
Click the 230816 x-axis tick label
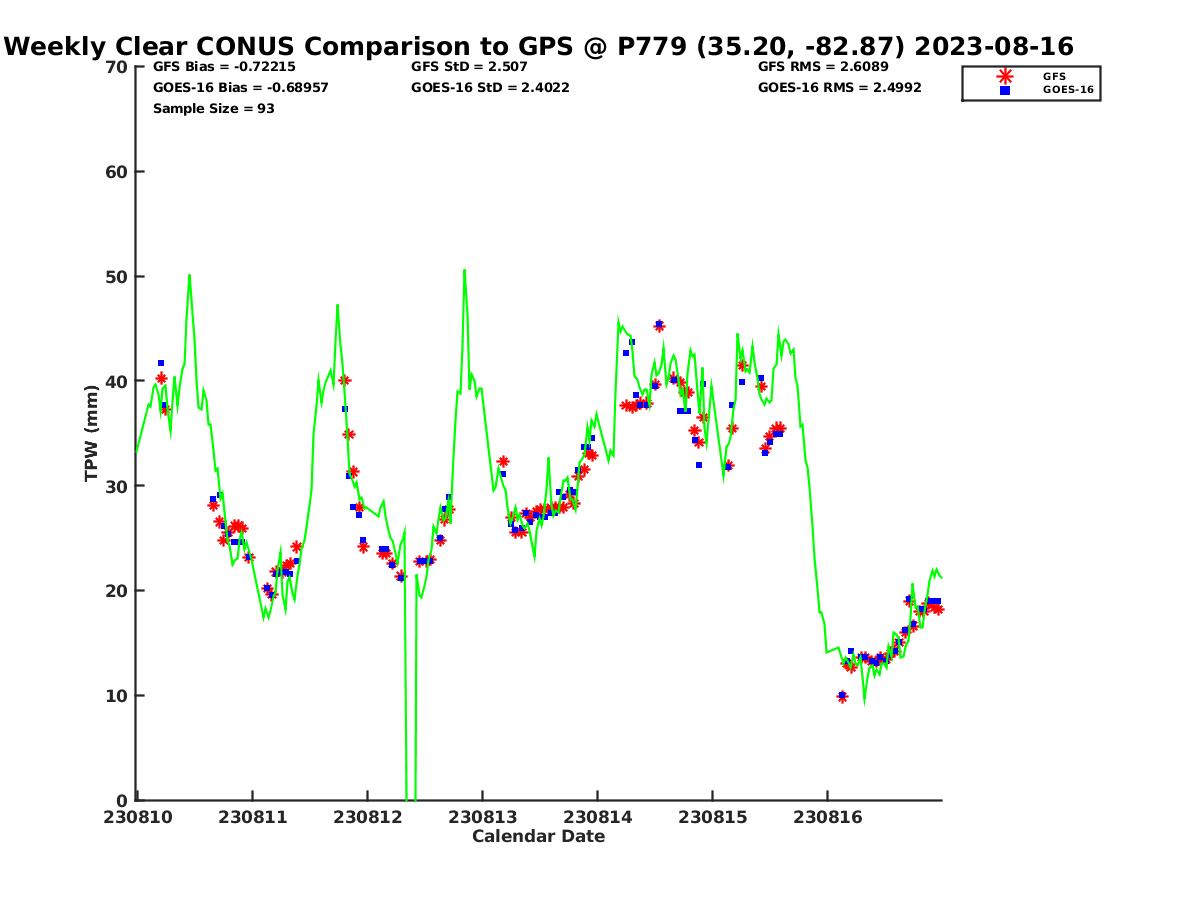pyautogui.click(x=827, y=817)
